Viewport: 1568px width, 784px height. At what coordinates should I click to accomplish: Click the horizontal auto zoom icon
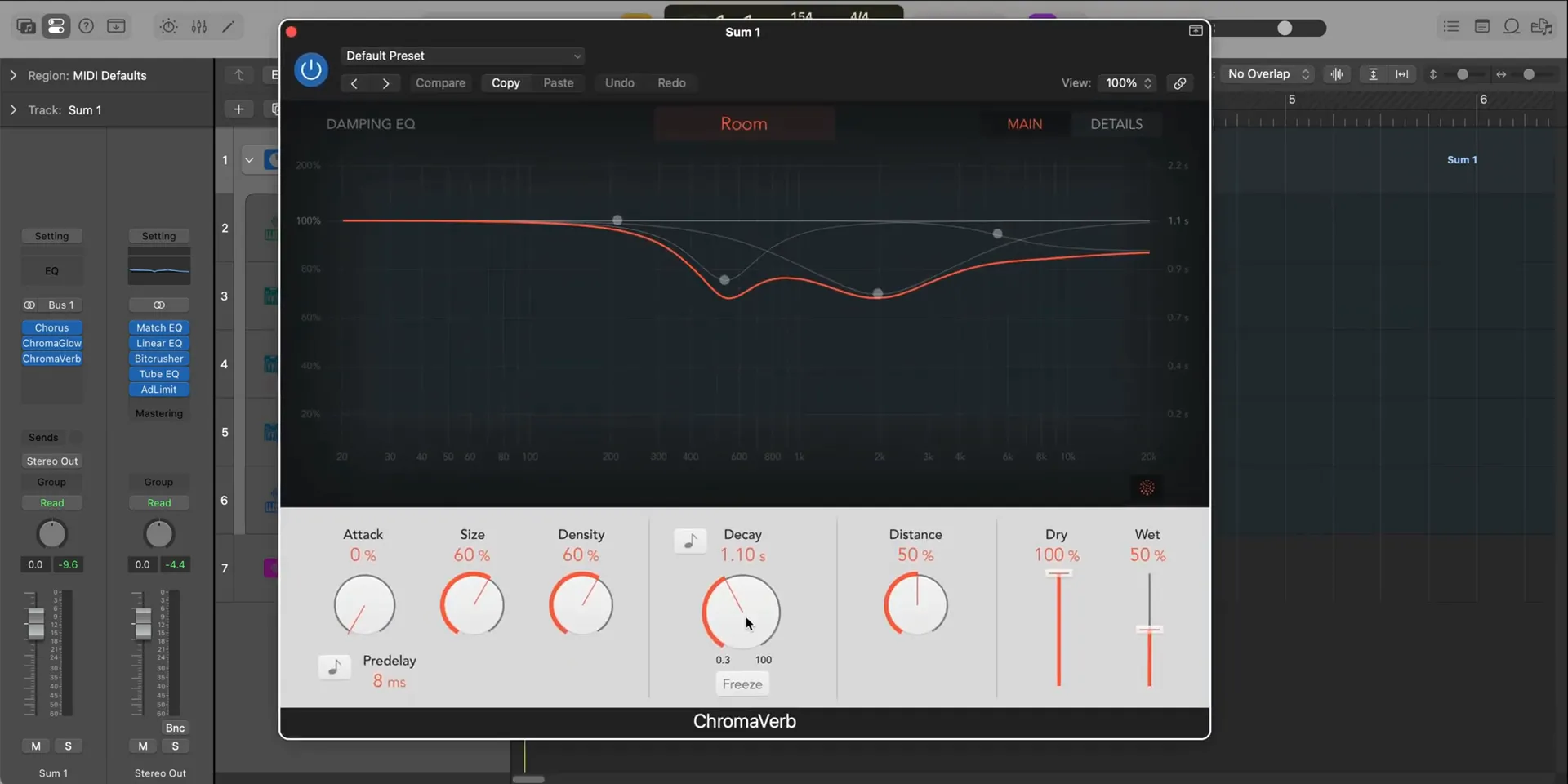pyautogui.click(x=1402, y=74)
